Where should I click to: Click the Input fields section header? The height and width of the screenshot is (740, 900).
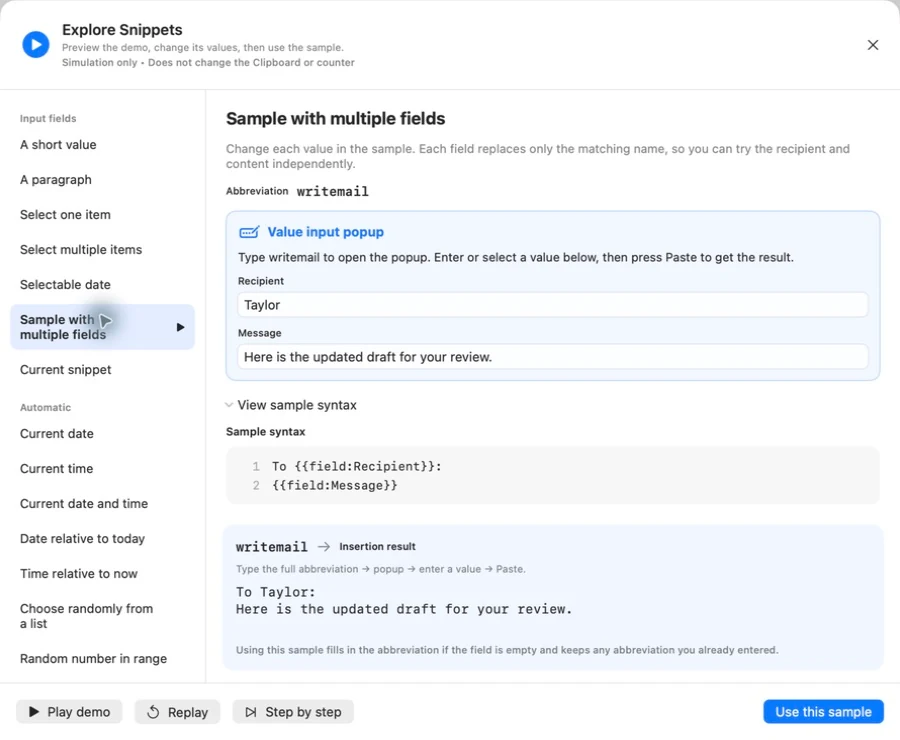tap(48, 118)
